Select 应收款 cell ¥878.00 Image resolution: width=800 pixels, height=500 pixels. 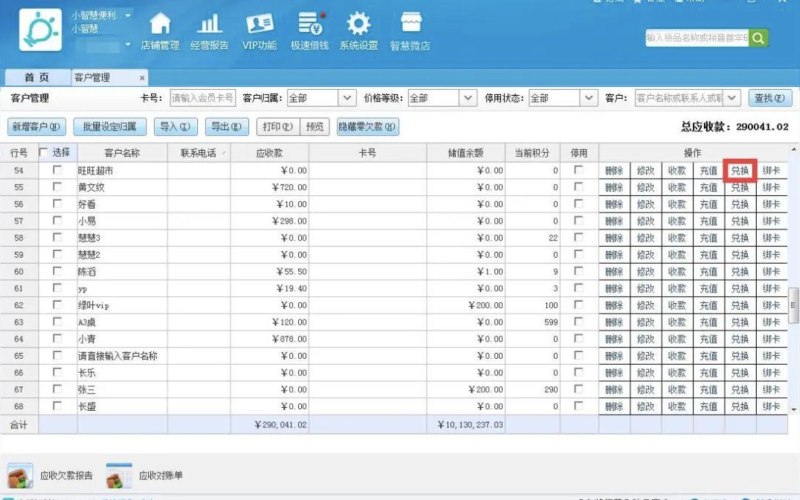[269, 339]
